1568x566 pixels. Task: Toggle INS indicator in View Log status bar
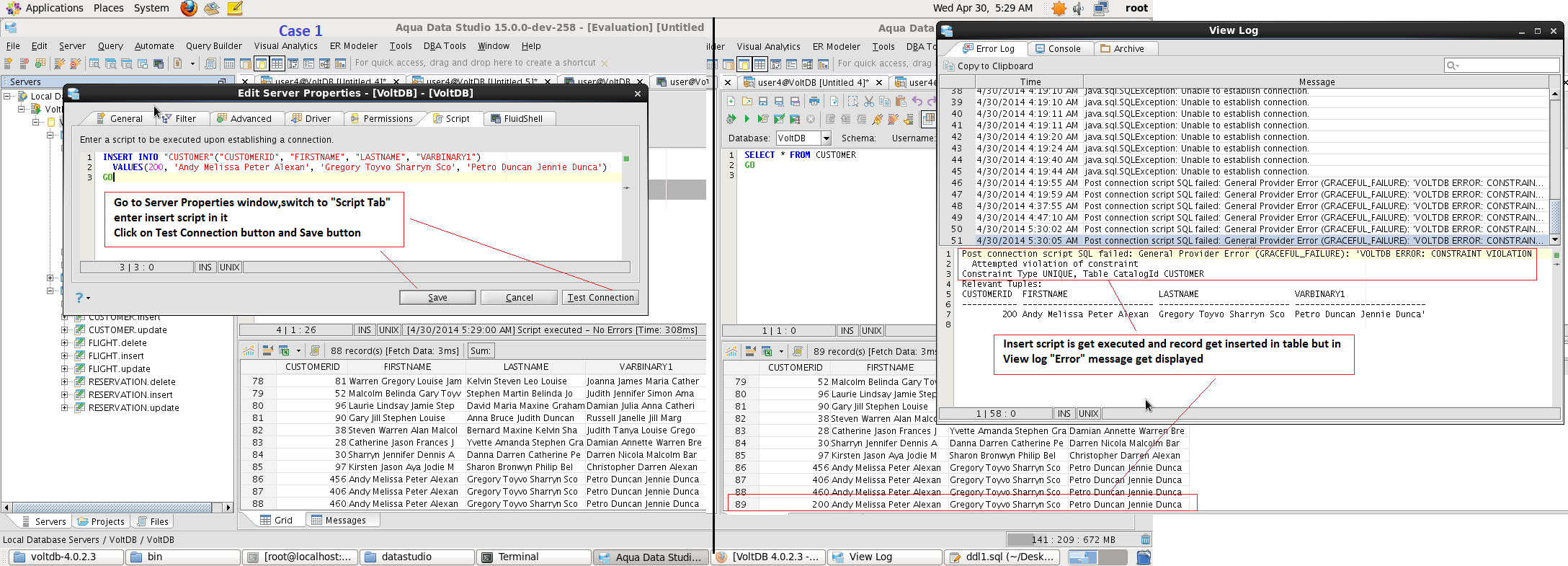click(x=1064, y=414)
